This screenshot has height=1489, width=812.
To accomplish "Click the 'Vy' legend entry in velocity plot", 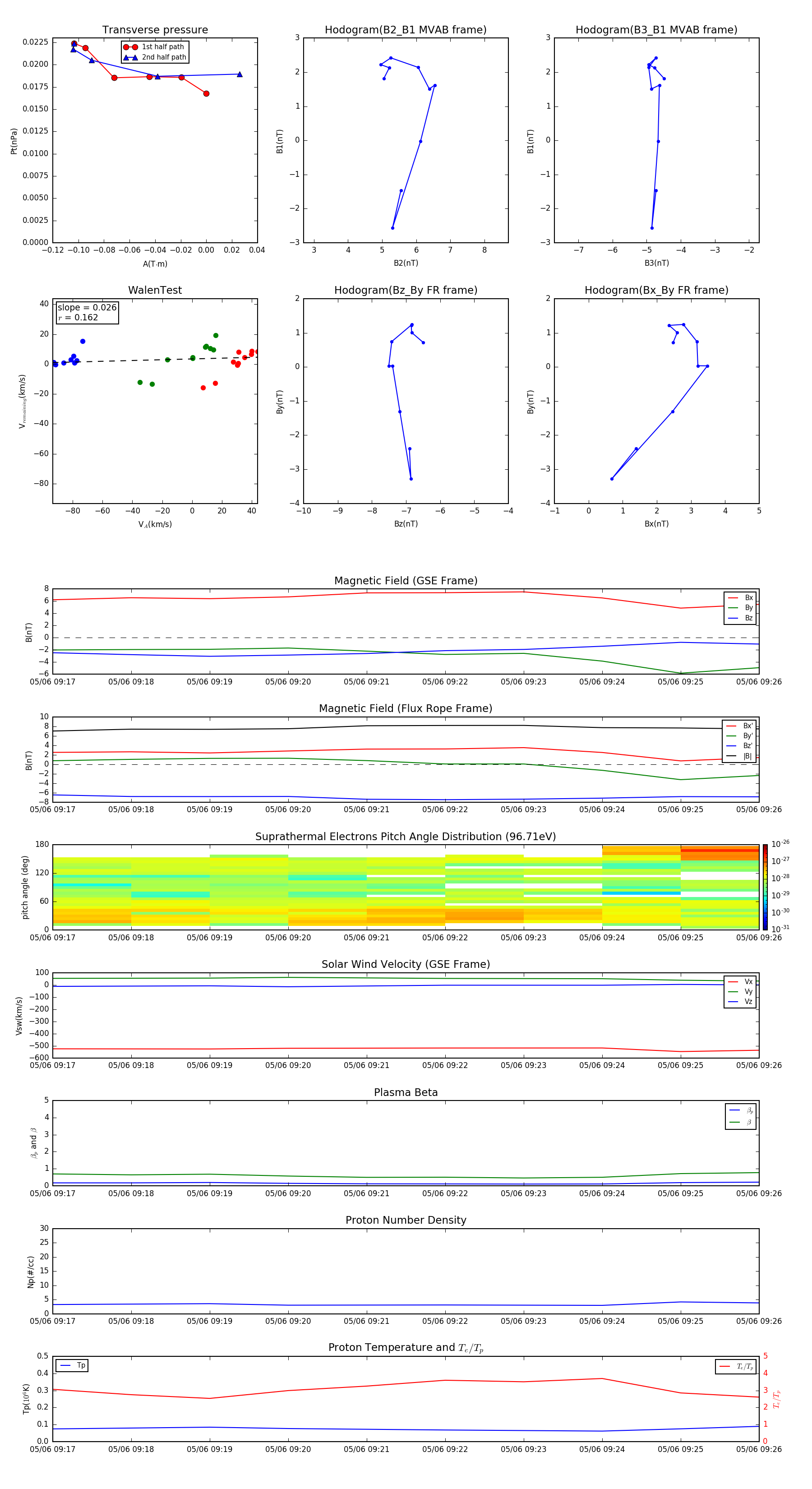I will [740, 991].
